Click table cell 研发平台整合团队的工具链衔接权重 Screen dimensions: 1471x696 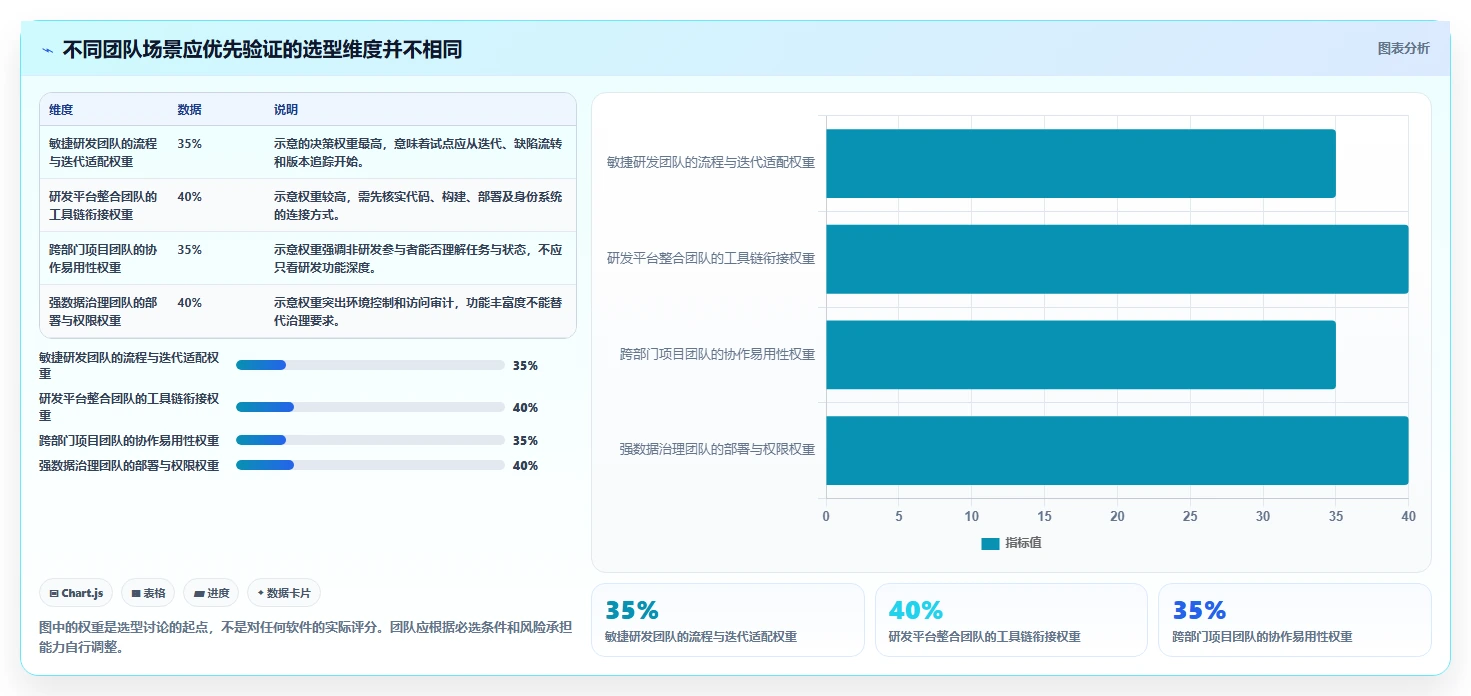point(103,205)
